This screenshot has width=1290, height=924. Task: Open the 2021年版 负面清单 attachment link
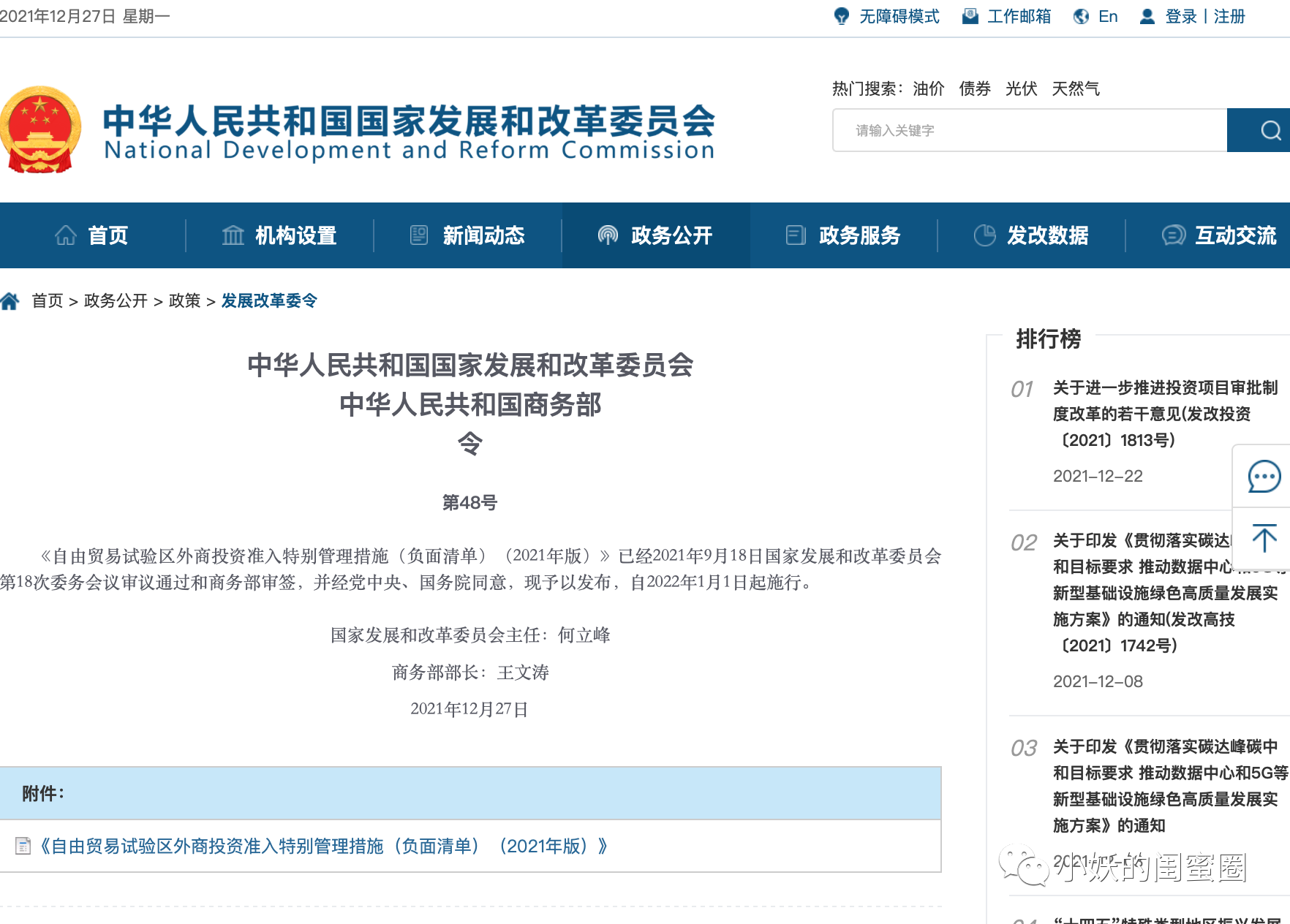324,847
